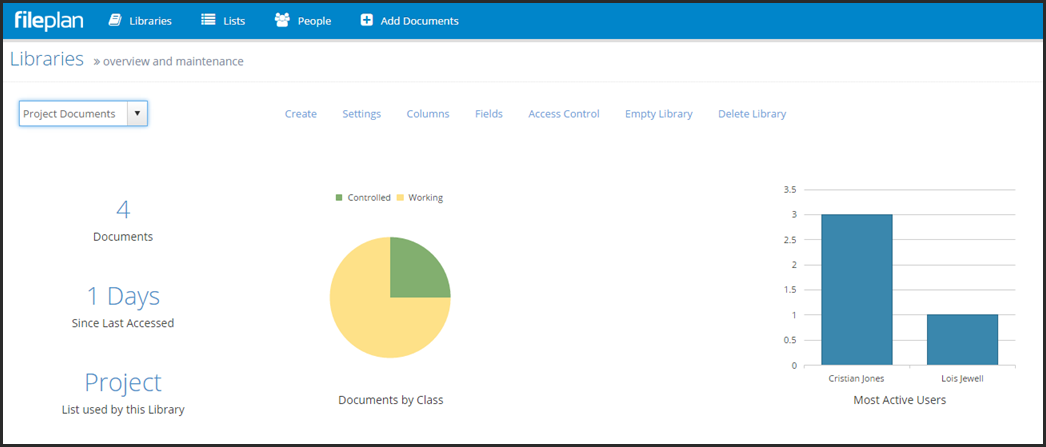Screen dimensions: 1046x447
Task: Open the People menu item
Action: tap(303, 21)
